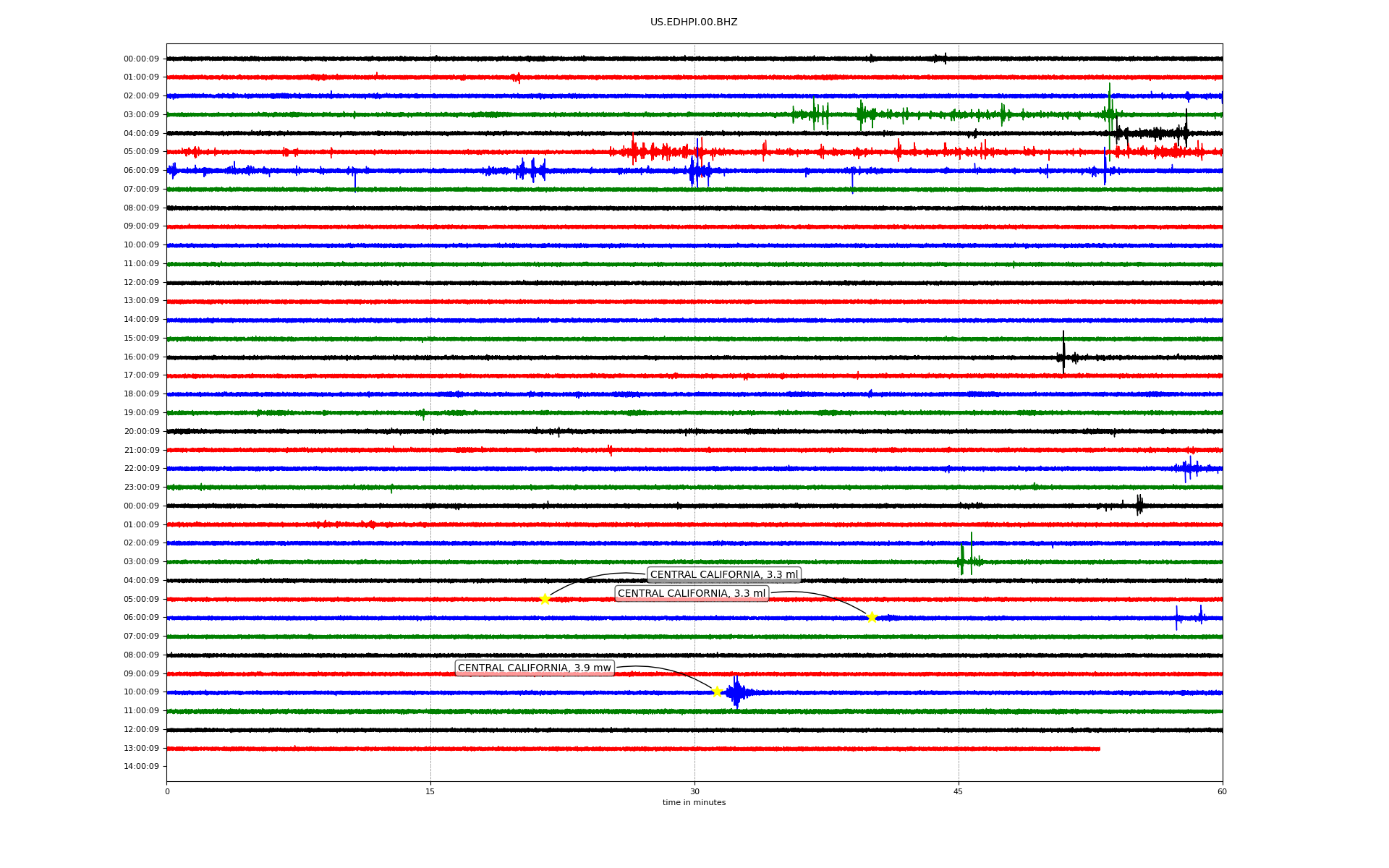This screenshot has height=868, width=1389.
Task: Click the 'time in minutes' axis label
Action: pos(694,802)
